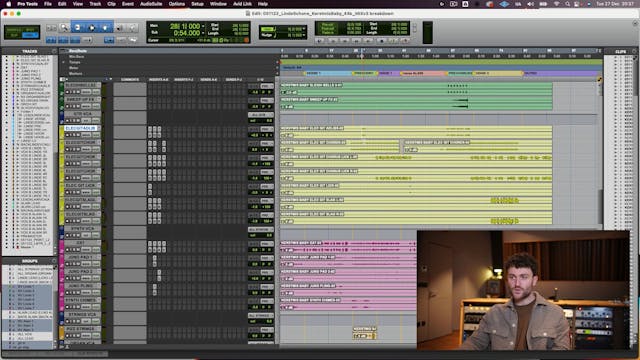The width and height of the screenshot is (640, 360).
Task: Select the Selector tool
Action: [92, 28]
